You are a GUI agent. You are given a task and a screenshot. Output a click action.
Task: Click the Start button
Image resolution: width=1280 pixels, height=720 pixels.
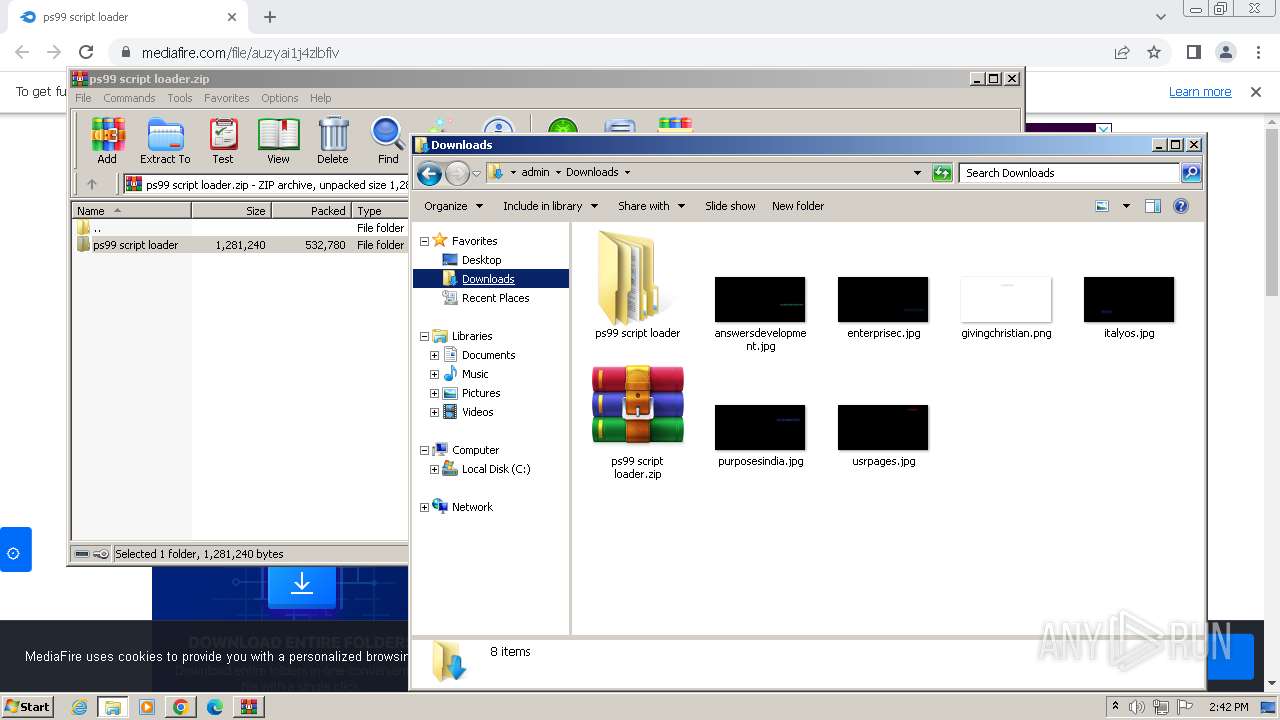28,707
